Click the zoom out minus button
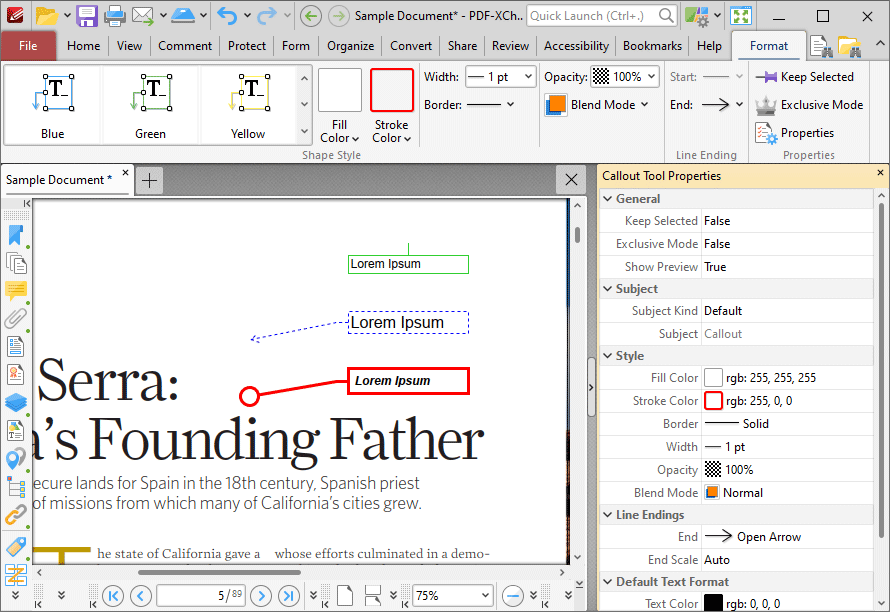Image resolution: width=890 pixels, height=612 pixels. pos(513,596)
